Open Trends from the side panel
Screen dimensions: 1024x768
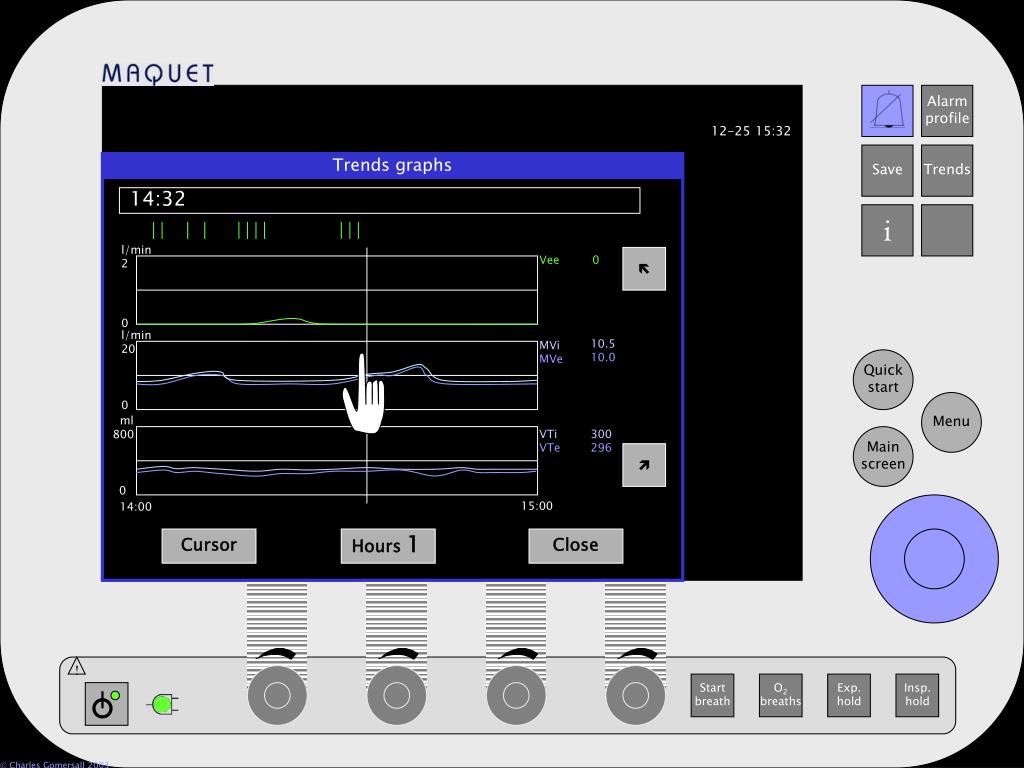tap(947, 170)
